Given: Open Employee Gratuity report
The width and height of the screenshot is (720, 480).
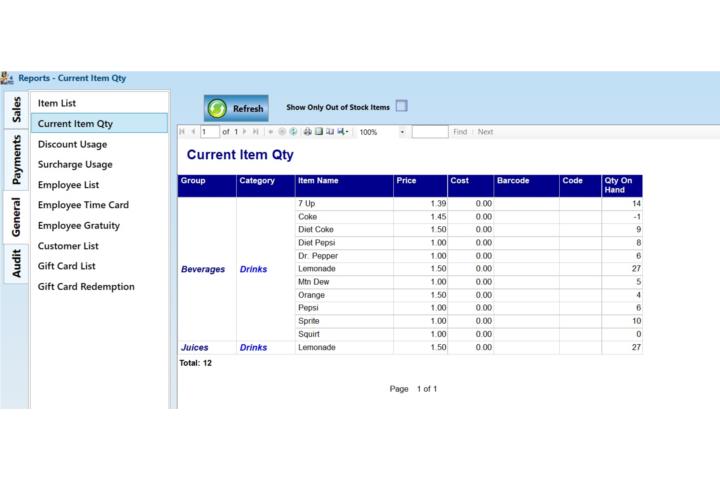Looking at the screenshot, I should click(x=99, y=226).
